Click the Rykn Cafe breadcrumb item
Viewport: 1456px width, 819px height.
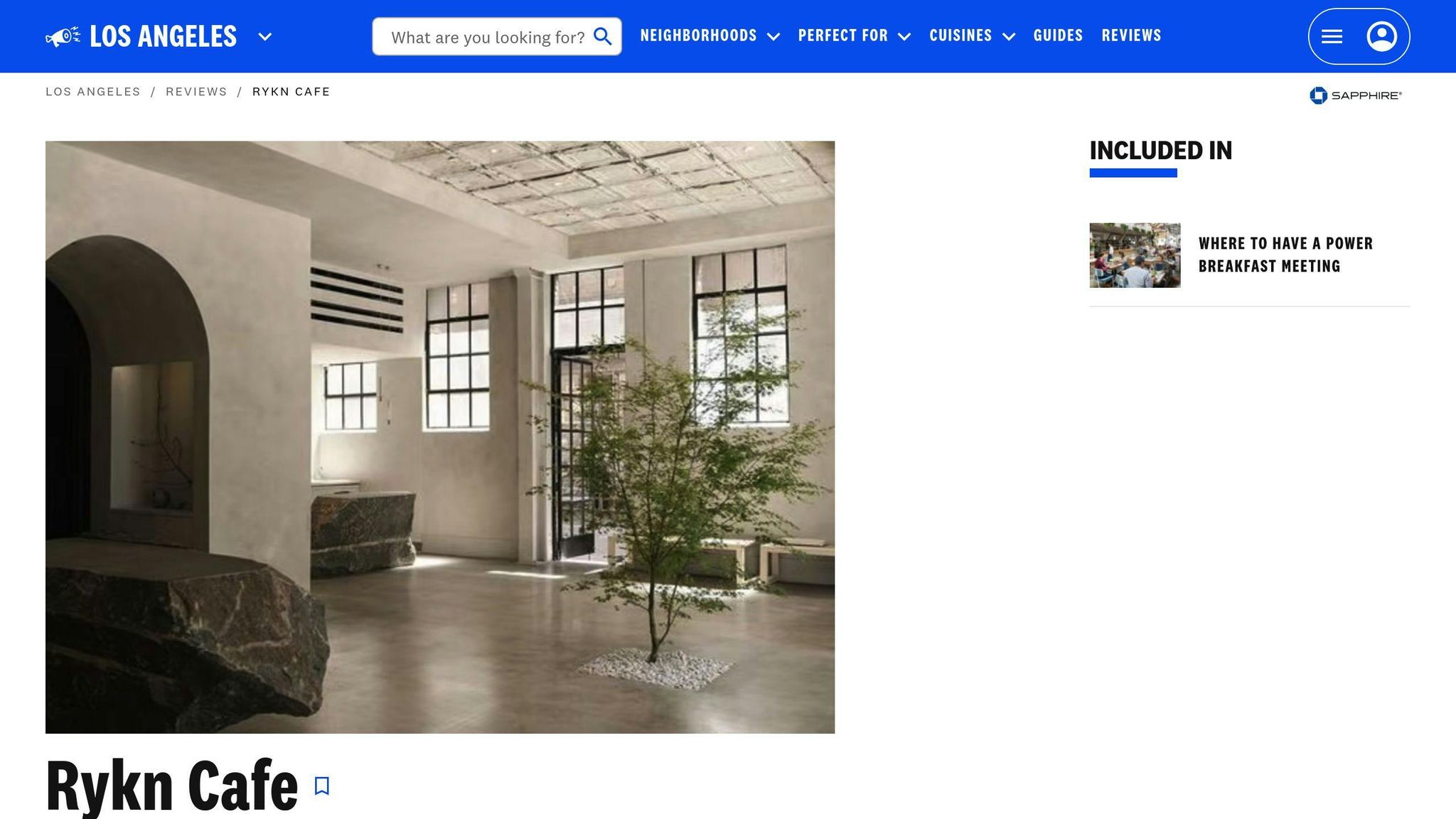point(291,92)
